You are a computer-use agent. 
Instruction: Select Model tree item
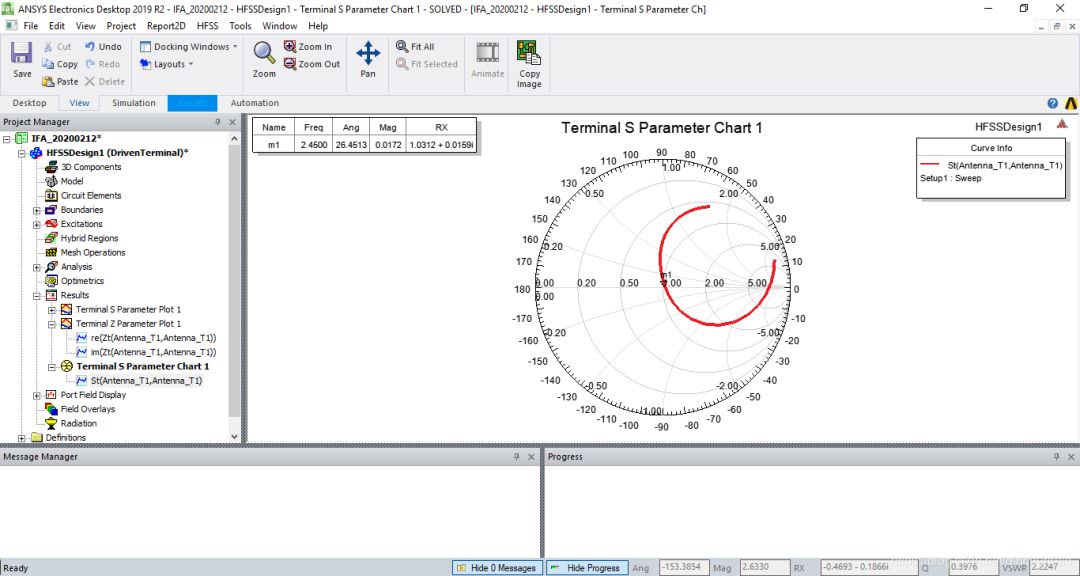pyautogui.click(x=72, y=181)
